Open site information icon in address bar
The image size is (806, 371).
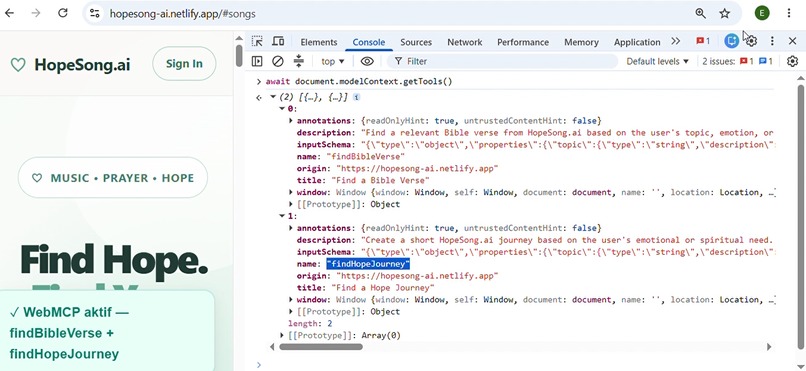point(95,13)
